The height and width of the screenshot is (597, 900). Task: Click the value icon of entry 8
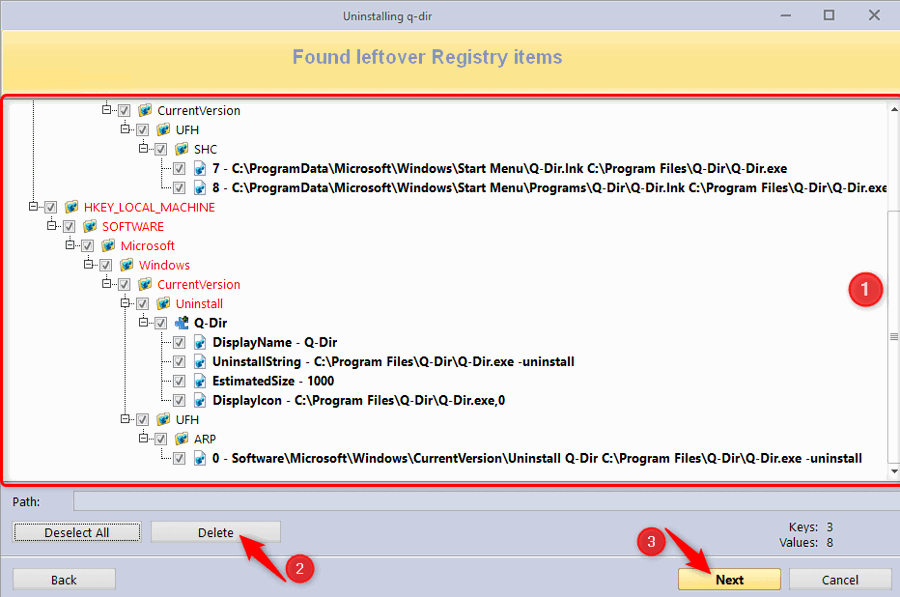(200, 188)
